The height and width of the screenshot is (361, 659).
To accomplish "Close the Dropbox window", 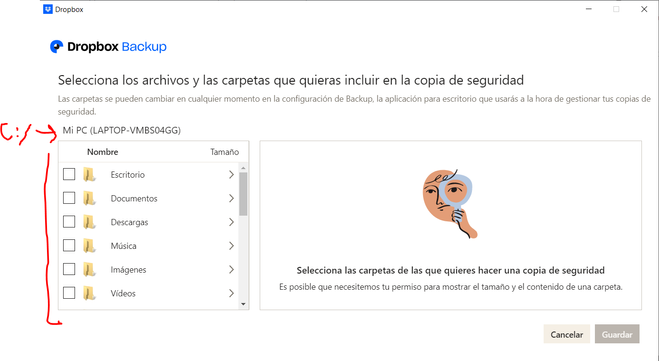I will coord(644,9).
